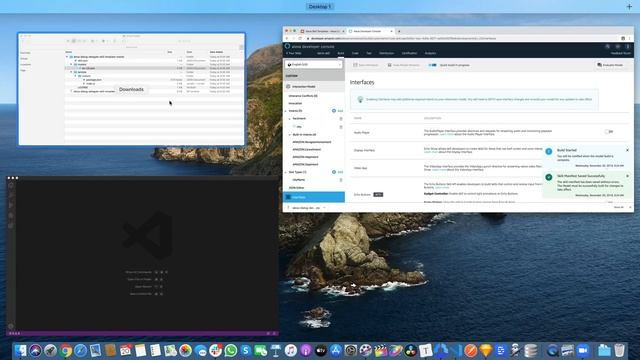Screen dimensions: 640x360
Task: Dismiss Skill Manifest Saved Successfully notification
Action: coord(627,176)
